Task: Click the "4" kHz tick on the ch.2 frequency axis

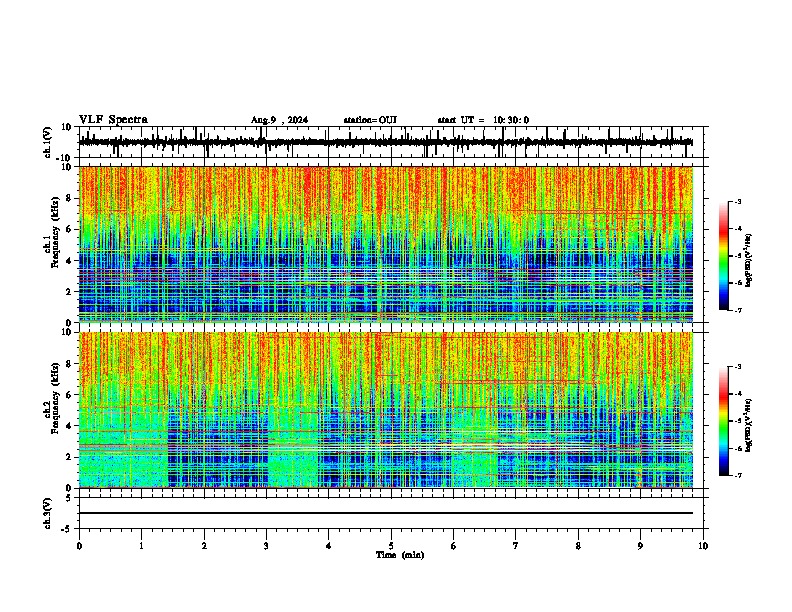Action: [69, 426]
